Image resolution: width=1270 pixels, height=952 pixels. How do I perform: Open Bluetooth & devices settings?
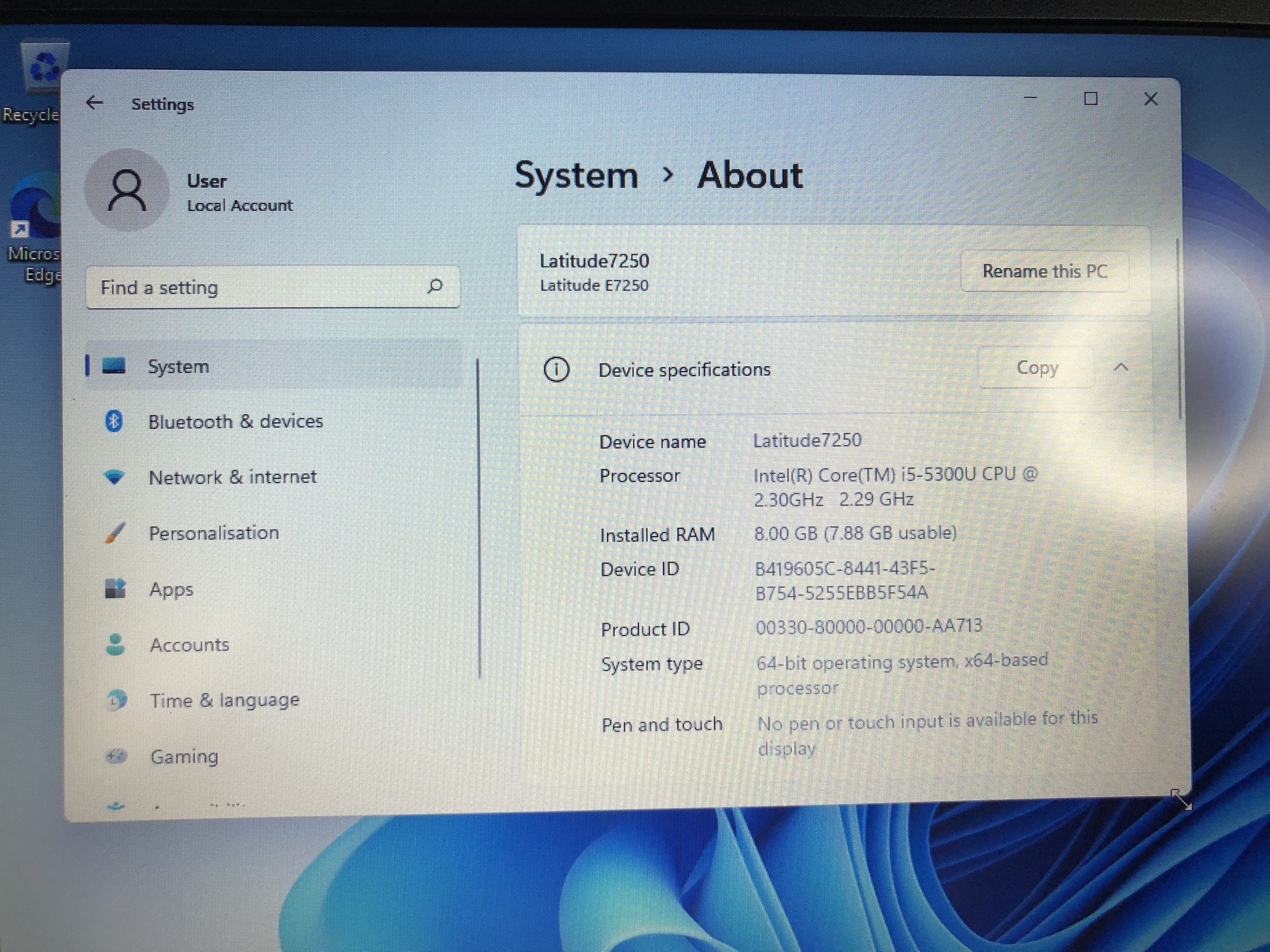[274, 421]
